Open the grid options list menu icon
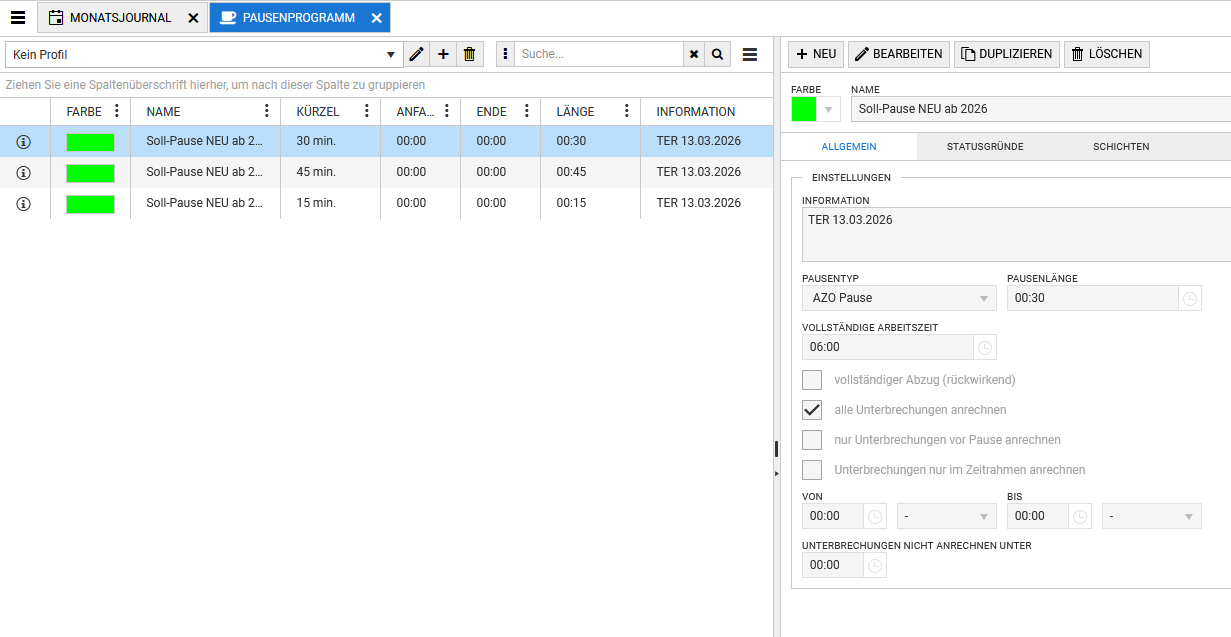1231x637 pixels. pyautogui.click(x=750, y=54)
